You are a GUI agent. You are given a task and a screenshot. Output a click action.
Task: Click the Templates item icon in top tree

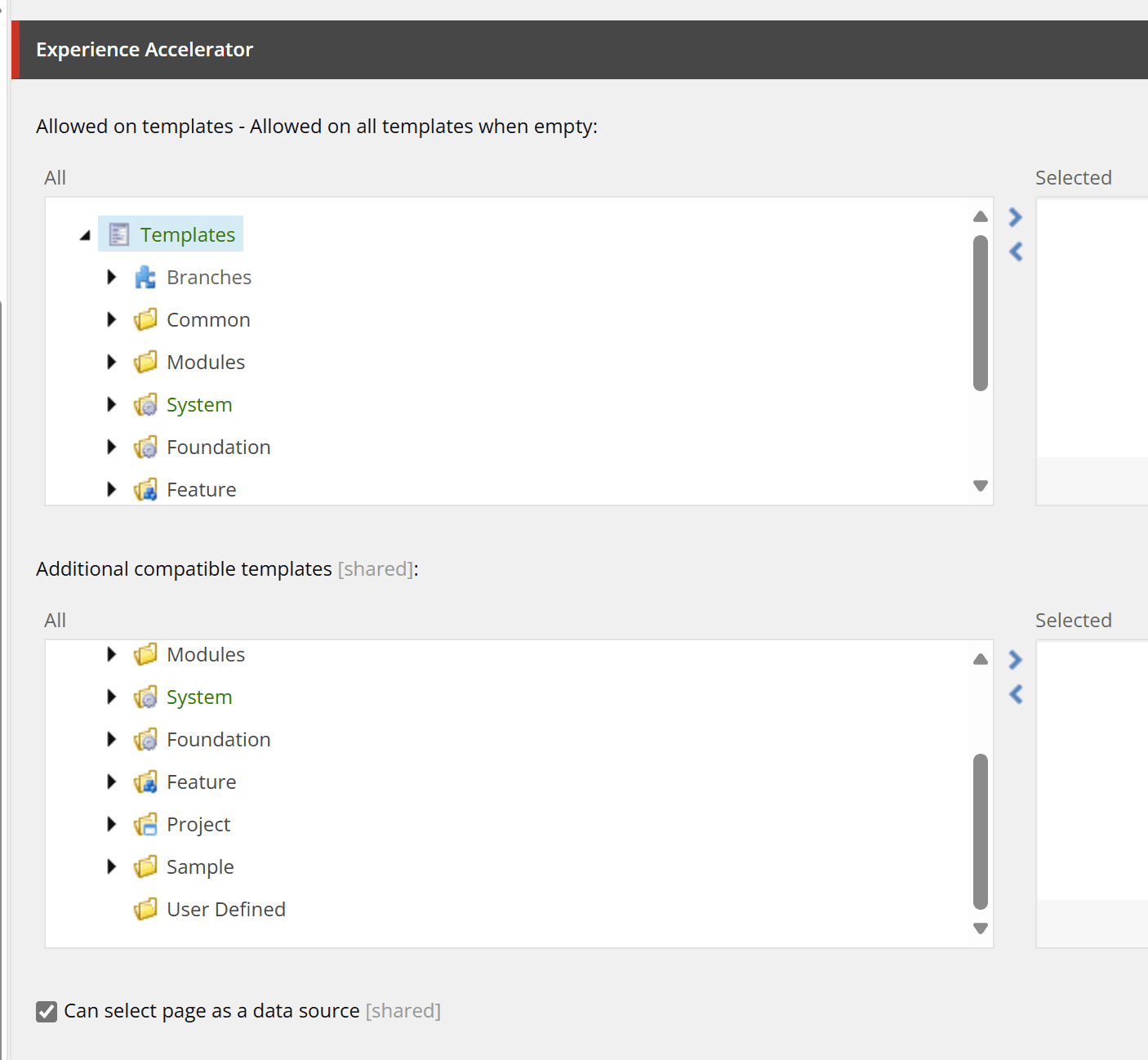click(x=119, y=234)
